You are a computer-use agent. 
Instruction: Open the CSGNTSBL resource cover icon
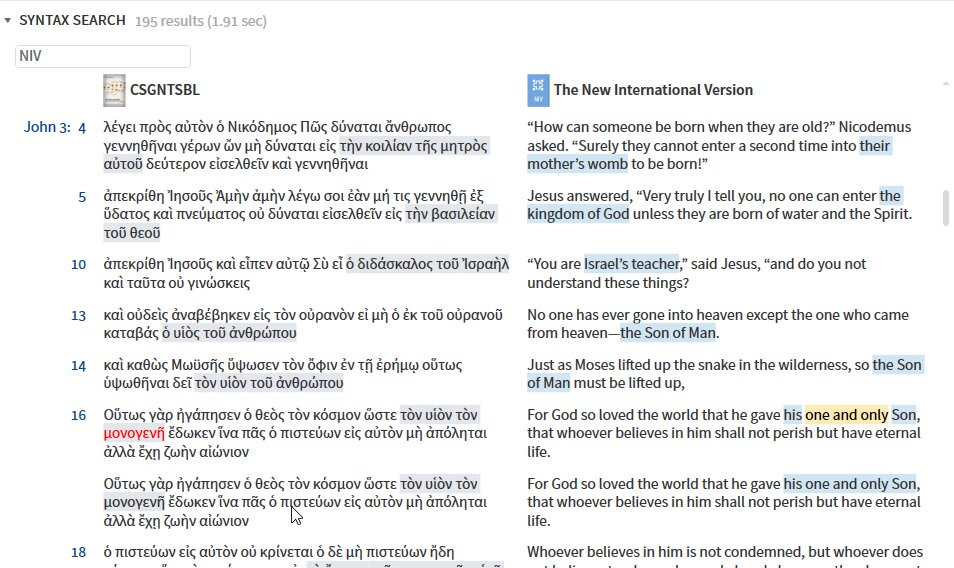coord(114,90)
